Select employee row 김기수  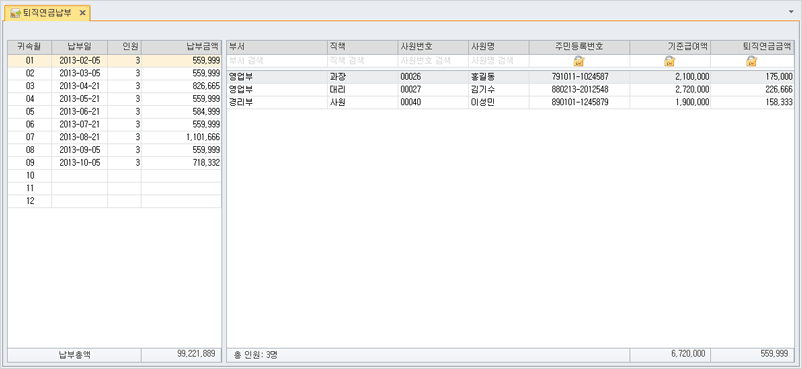pos(510,90)
